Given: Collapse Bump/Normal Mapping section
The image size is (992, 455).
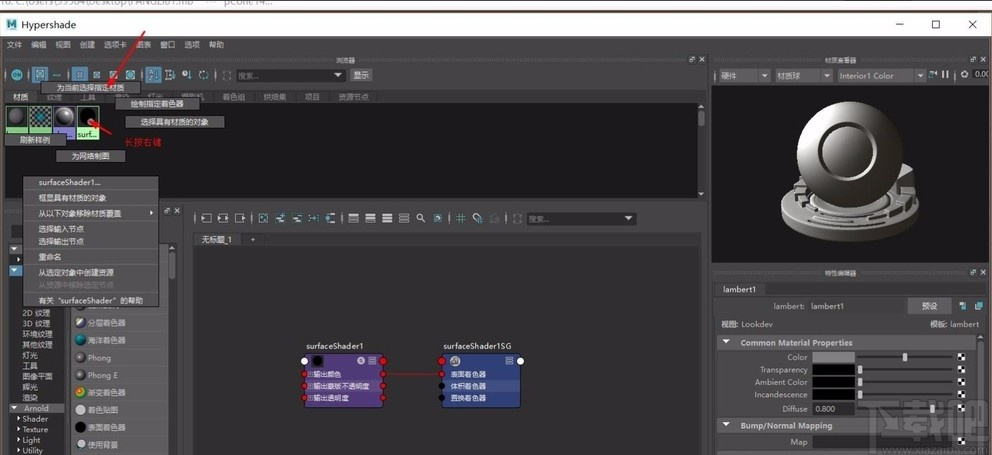Looking at the screenshot, I should pyautogui.click(x=726, y=425).
